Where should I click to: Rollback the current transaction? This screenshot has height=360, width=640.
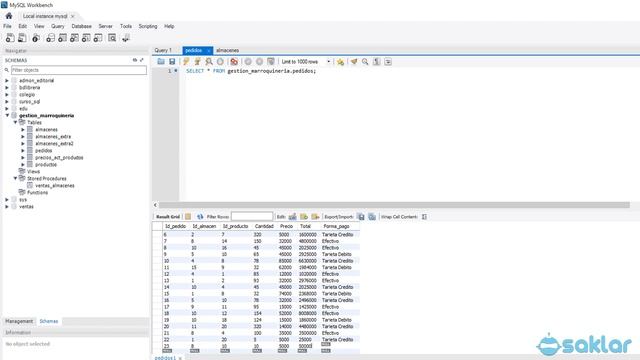259,62
